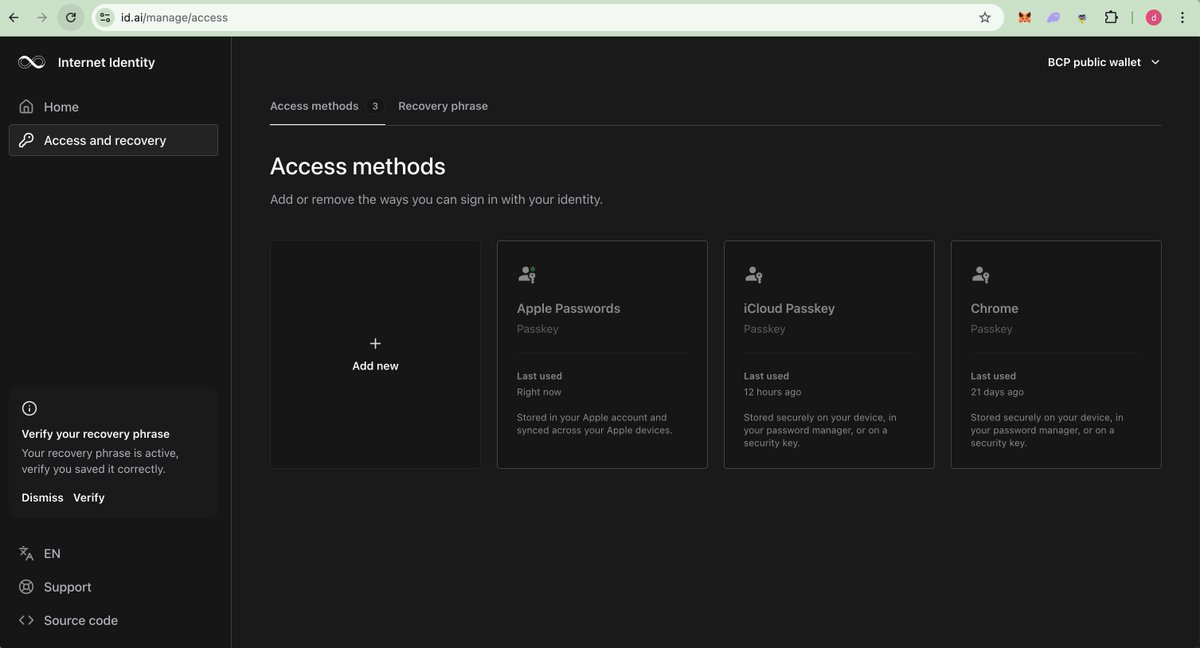This screenshot has width=1200, height=648.
Task: Click the Home house icon
Action: coord(27,107)
